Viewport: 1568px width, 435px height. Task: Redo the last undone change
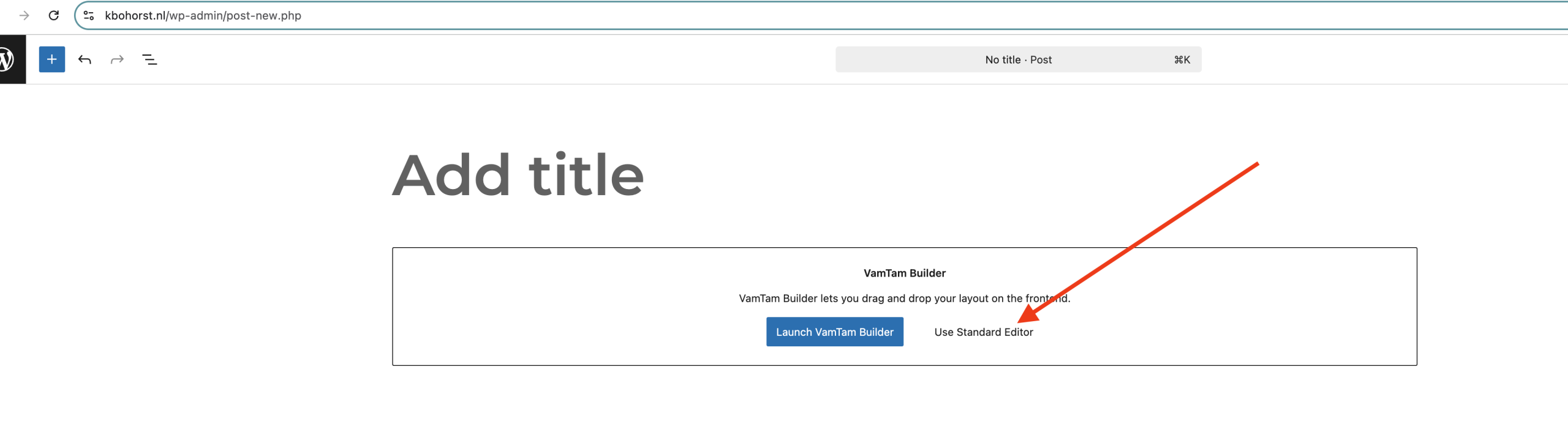click(x=117, y=59)
